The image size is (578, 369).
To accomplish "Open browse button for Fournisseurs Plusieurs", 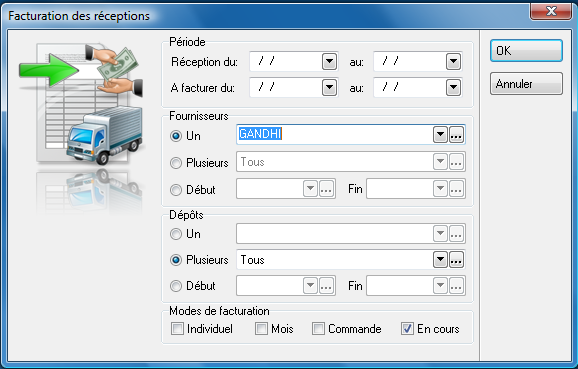I will tap(456, 161).
